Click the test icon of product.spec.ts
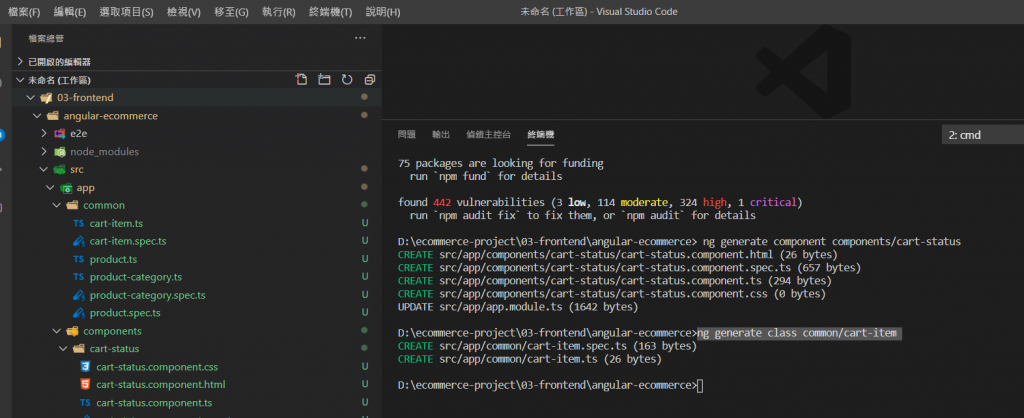1024x418 pixels. coord(78,313)
